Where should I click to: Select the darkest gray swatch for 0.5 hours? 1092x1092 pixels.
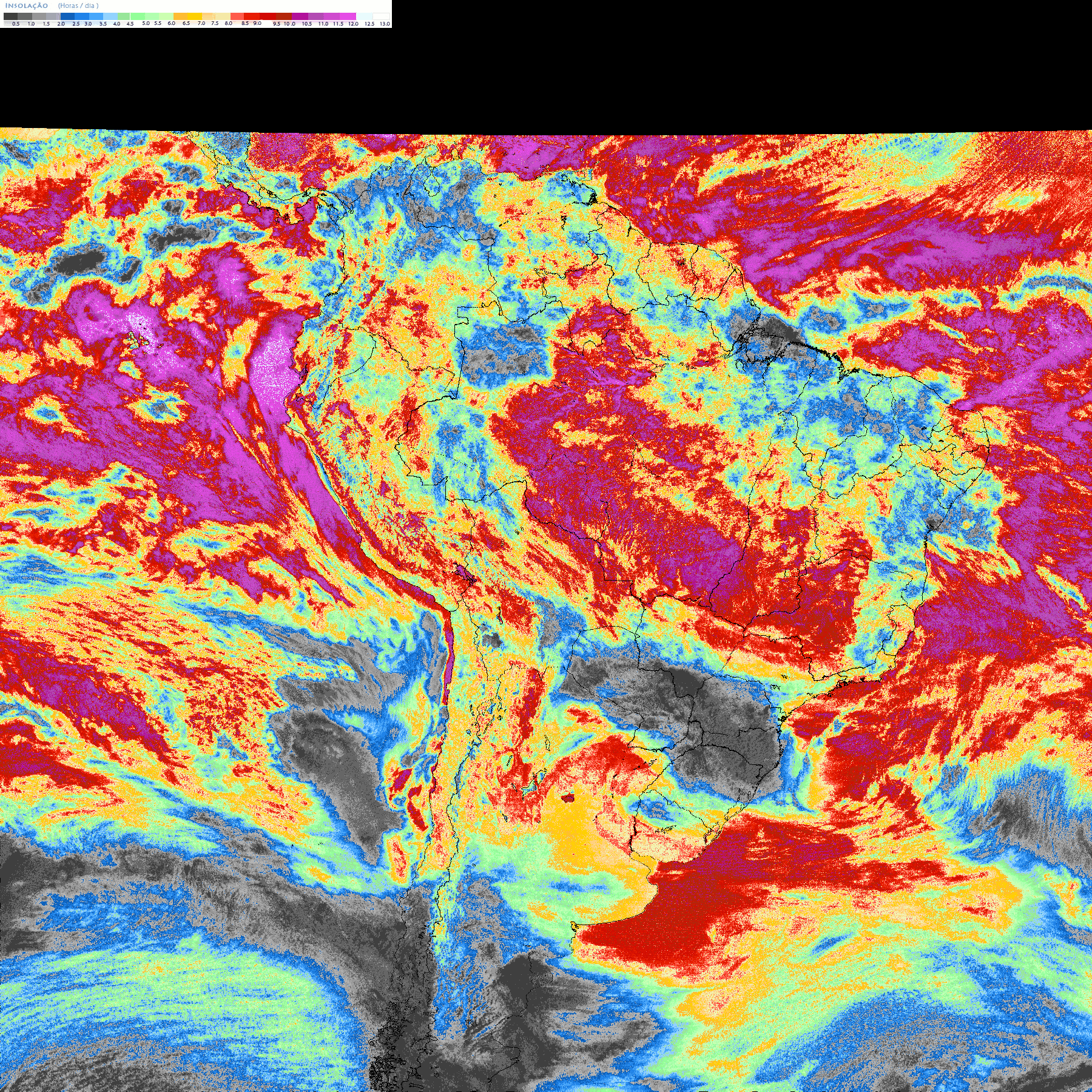tap(10, 16)
